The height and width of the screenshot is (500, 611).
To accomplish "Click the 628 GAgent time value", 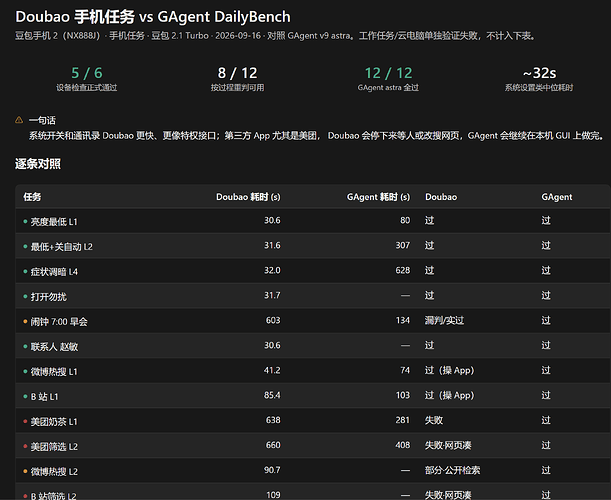I will tap(403, 270).
